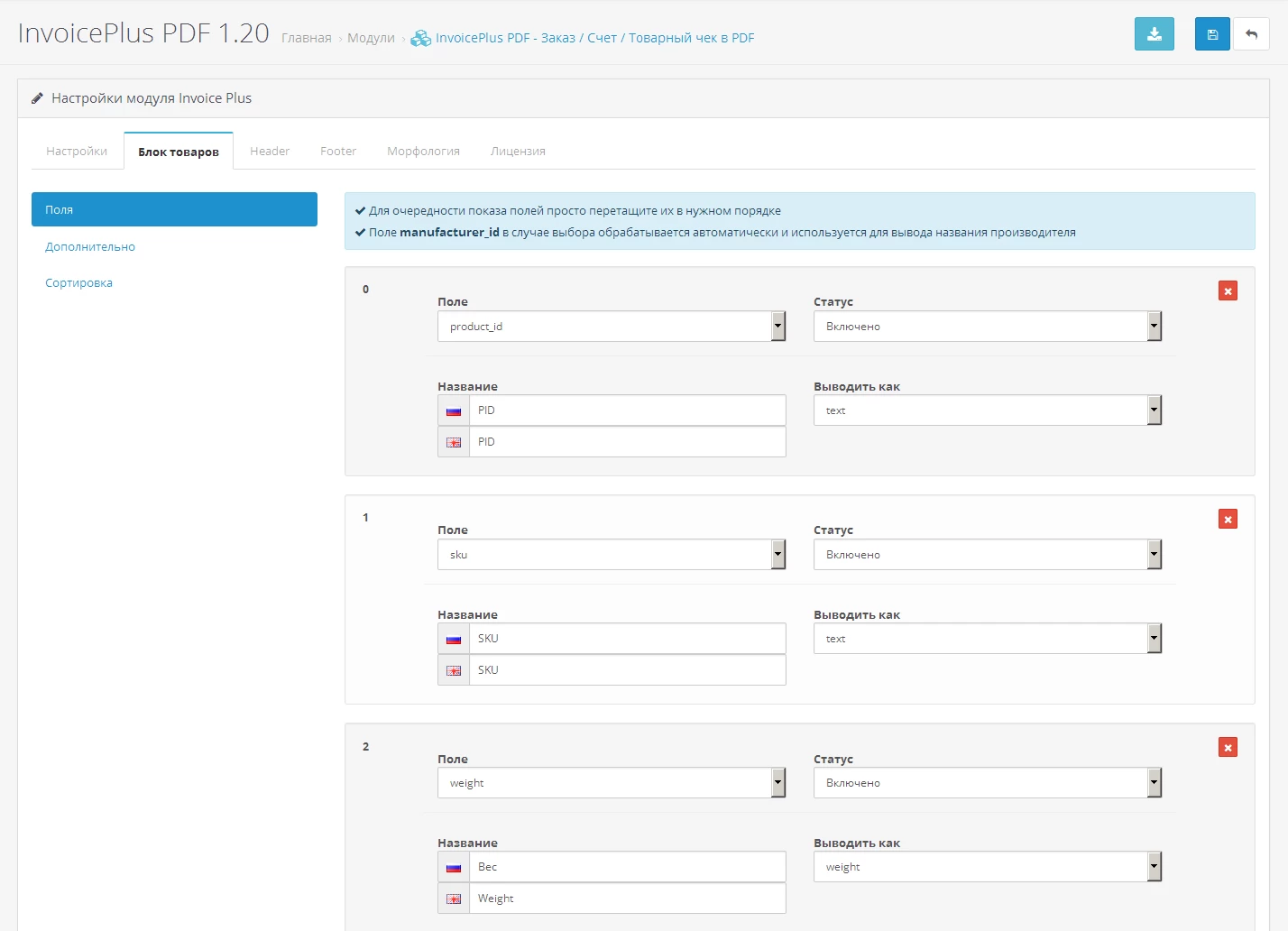Screen dimensions: 1288x931
Task: Remove field block 2 with red X
Action: [x=1228, y=747]
